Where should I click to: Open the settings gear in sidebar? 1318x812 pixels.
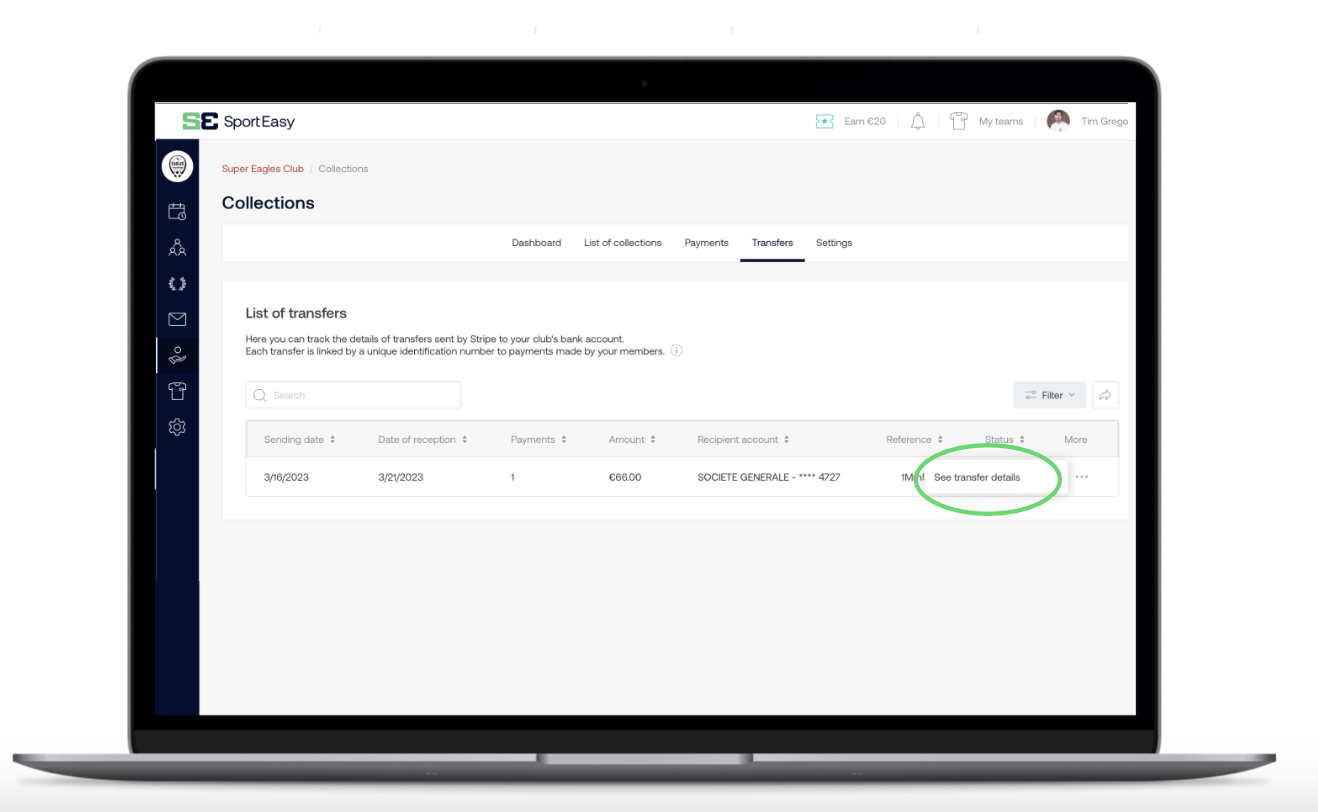point(177,427)
